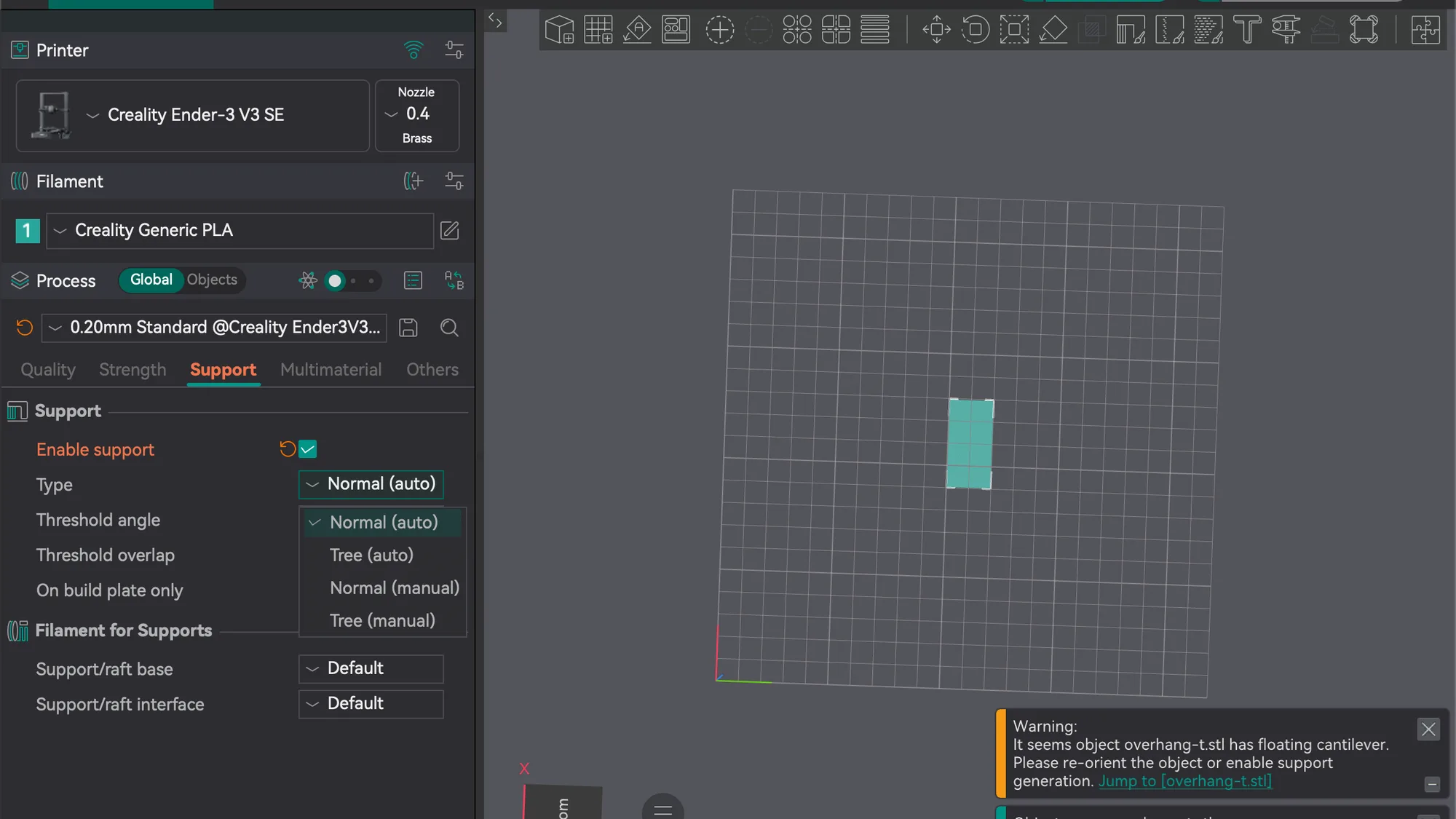1456x819 pixels.
Task: Select the Text emboss tool
Action: pyautogui.click(x=1247, y=30)
